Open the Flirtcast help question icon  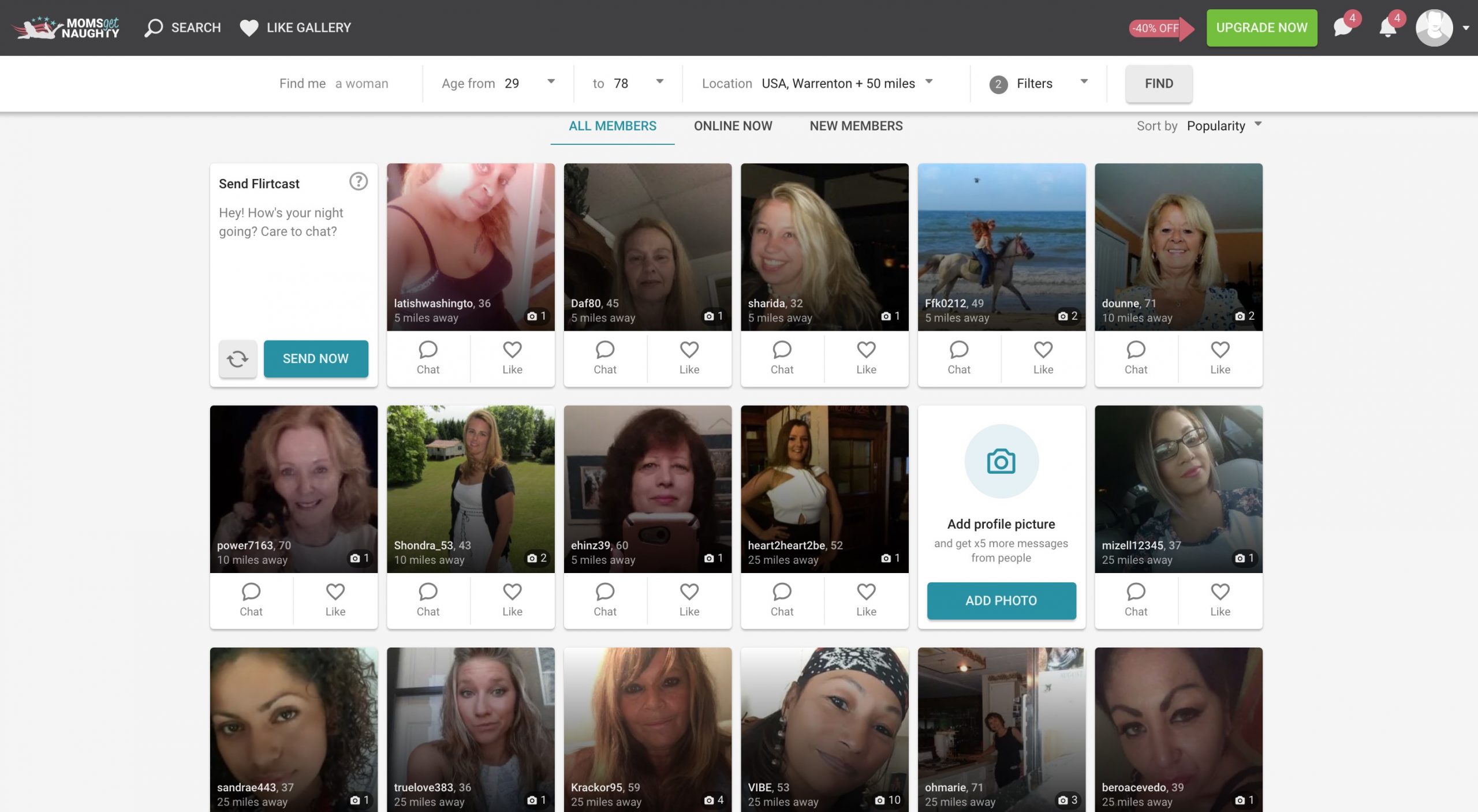359,182
